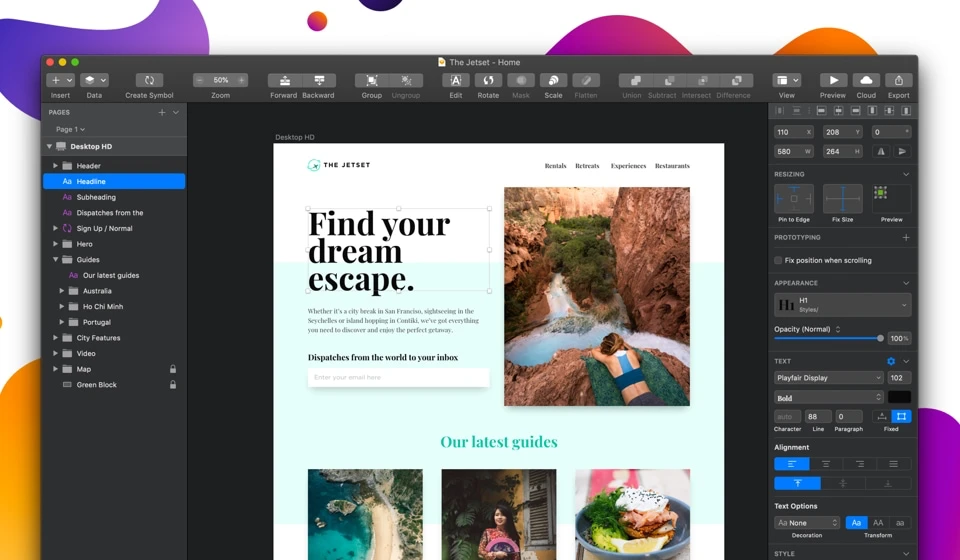Collapse the Guides layer group
The width and height of the screenshot is (960, 560).
pyautogui.click(x=55, y=259)
